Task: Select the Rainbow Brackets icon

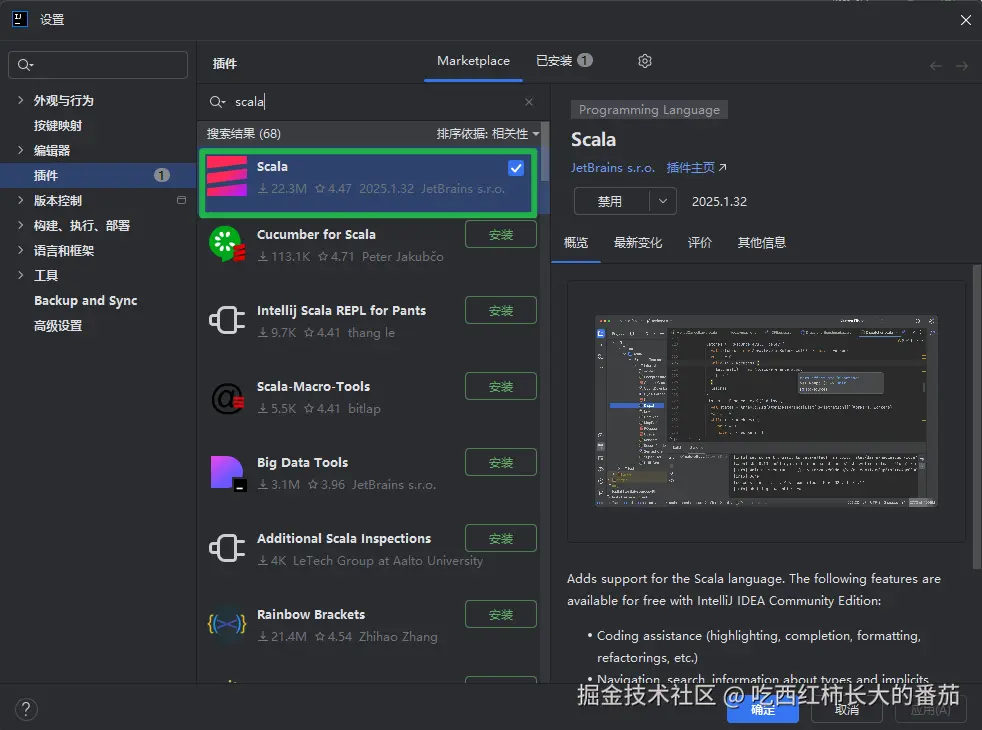Action: click(227, 624)
